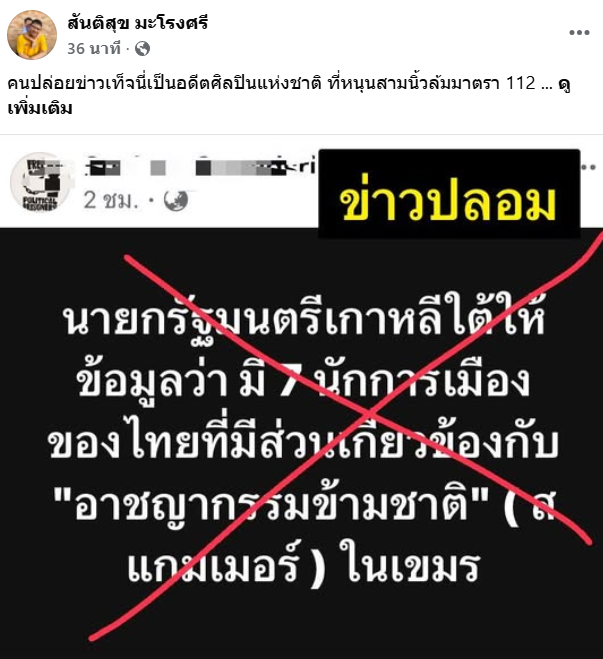The image size is (603, 659).
Task: Click the line ของไทยที่มีส่วนเกี่ยวข้องกับ
Action: [303, 443]
